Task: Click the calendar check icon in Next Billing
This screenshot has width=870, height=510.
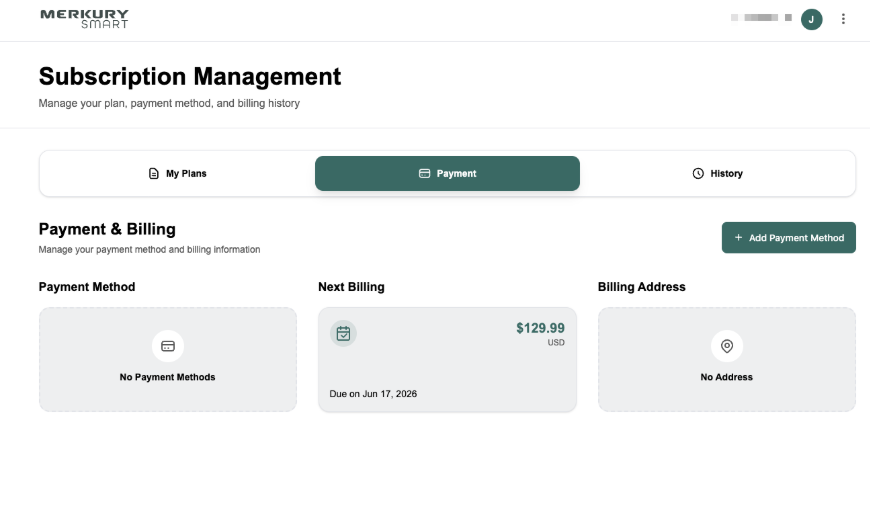Action: pos(343,334)
